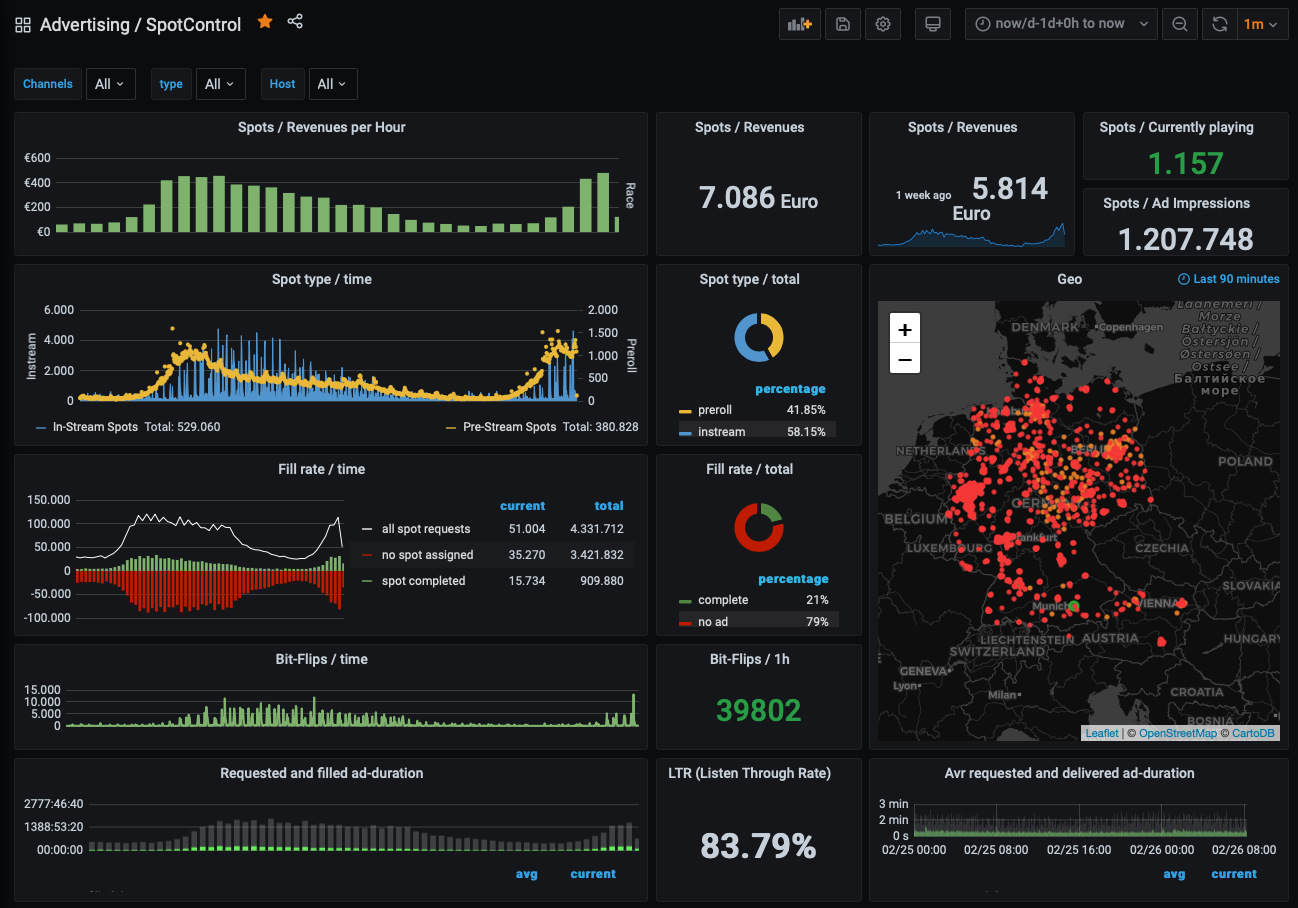Zoom in on the Geo map
Screen dimensions: 1298x908
click(x=905, y=329)
